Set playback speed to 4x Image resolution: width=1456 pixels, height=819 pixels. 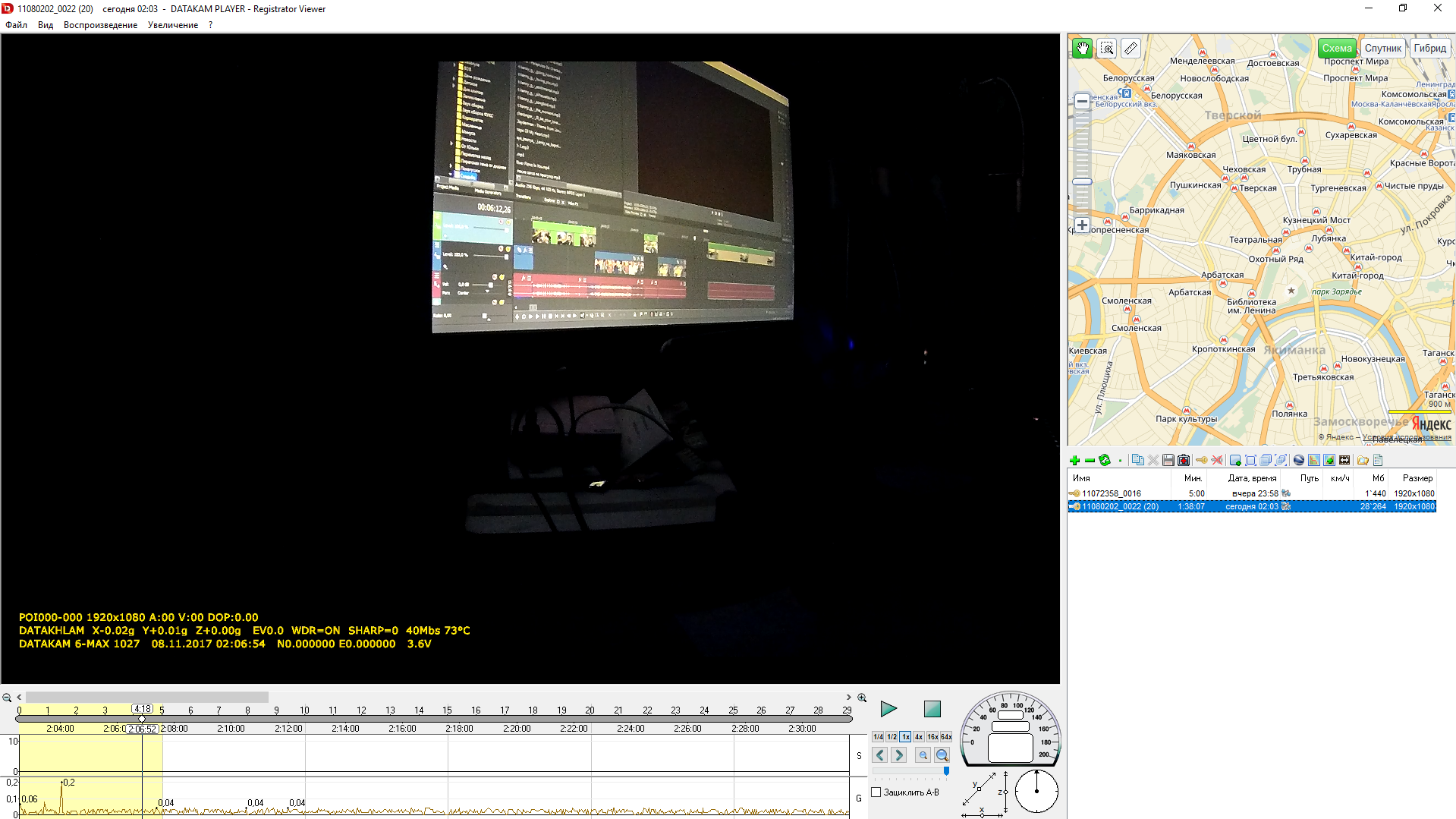tap(919, 737)
